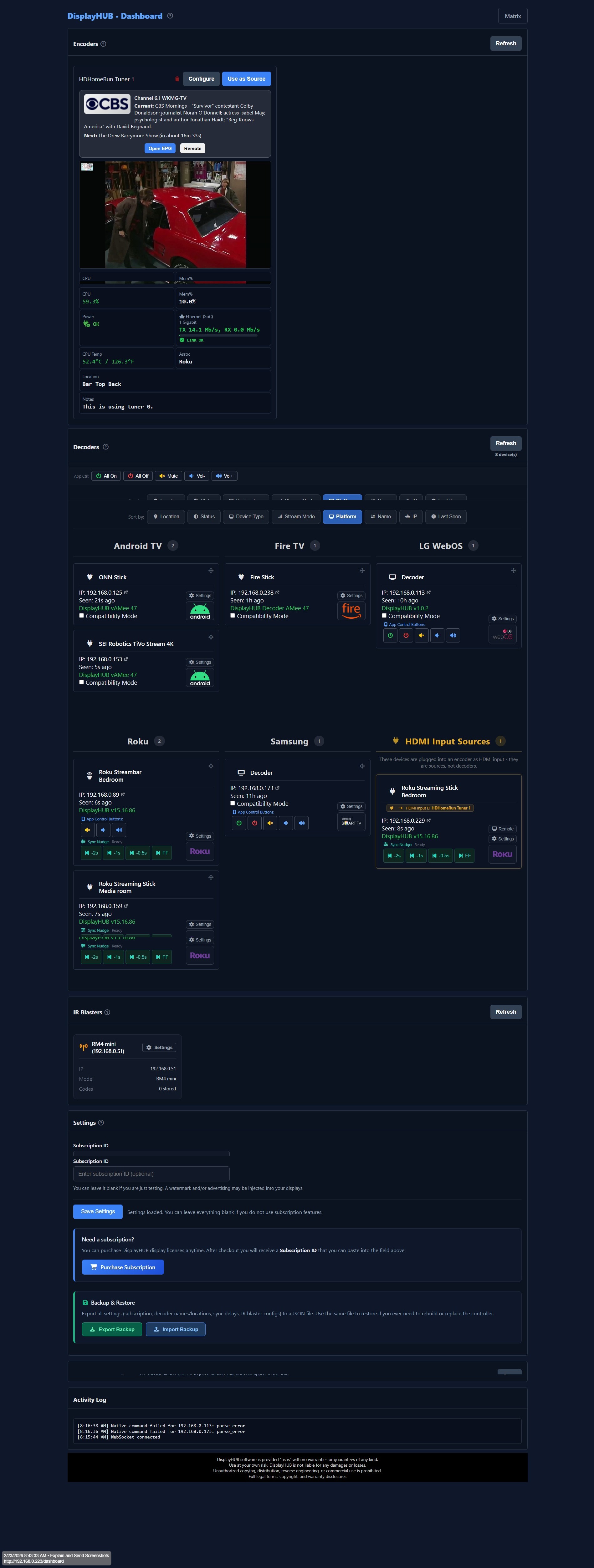Open the Matrix view

pyautogui.click(x=512, y=17)
